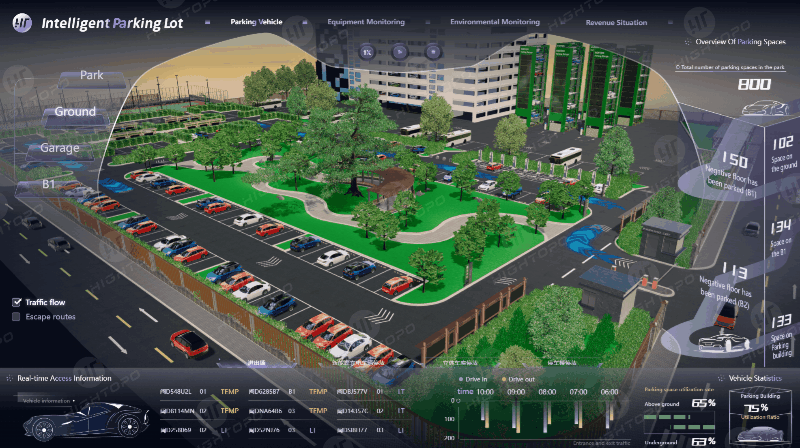Switch to Equipment Monitoring tab
The width and height of the screenshot is (800, 448).
point(366,22)
